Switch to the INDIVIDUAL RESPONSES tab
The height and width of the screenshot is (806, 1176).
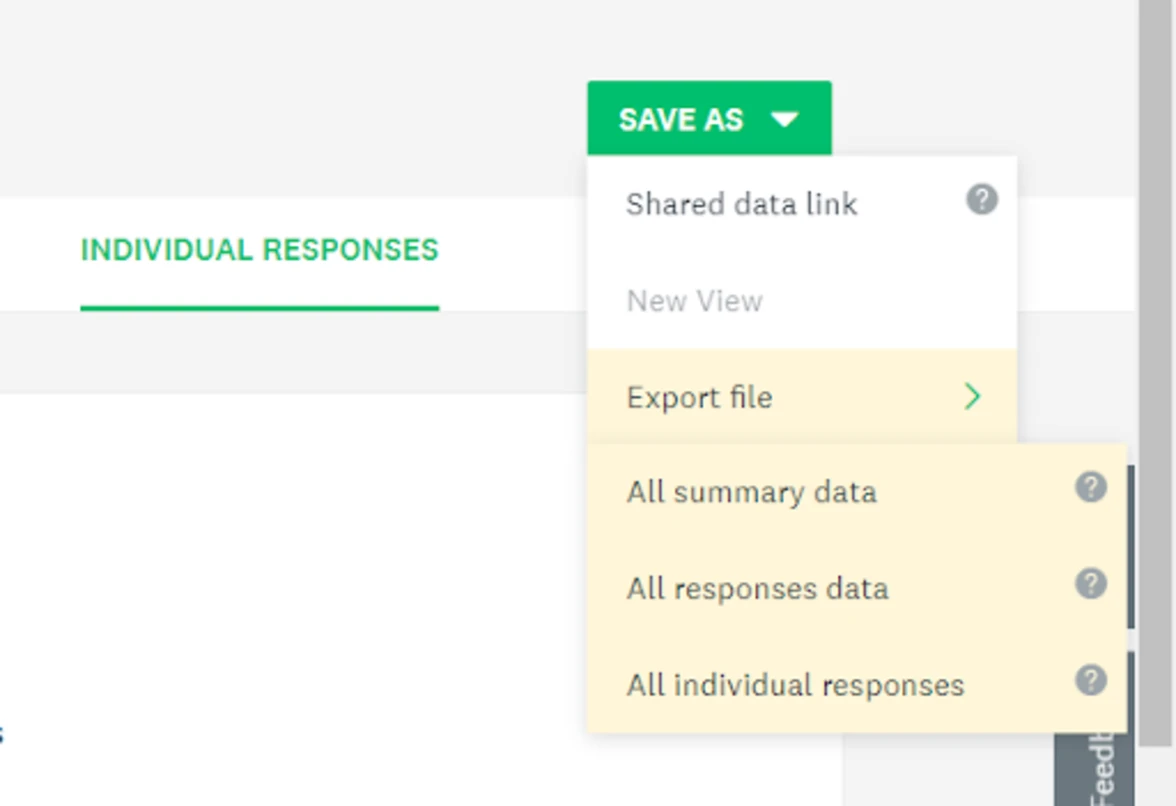[x=259, y=250]
